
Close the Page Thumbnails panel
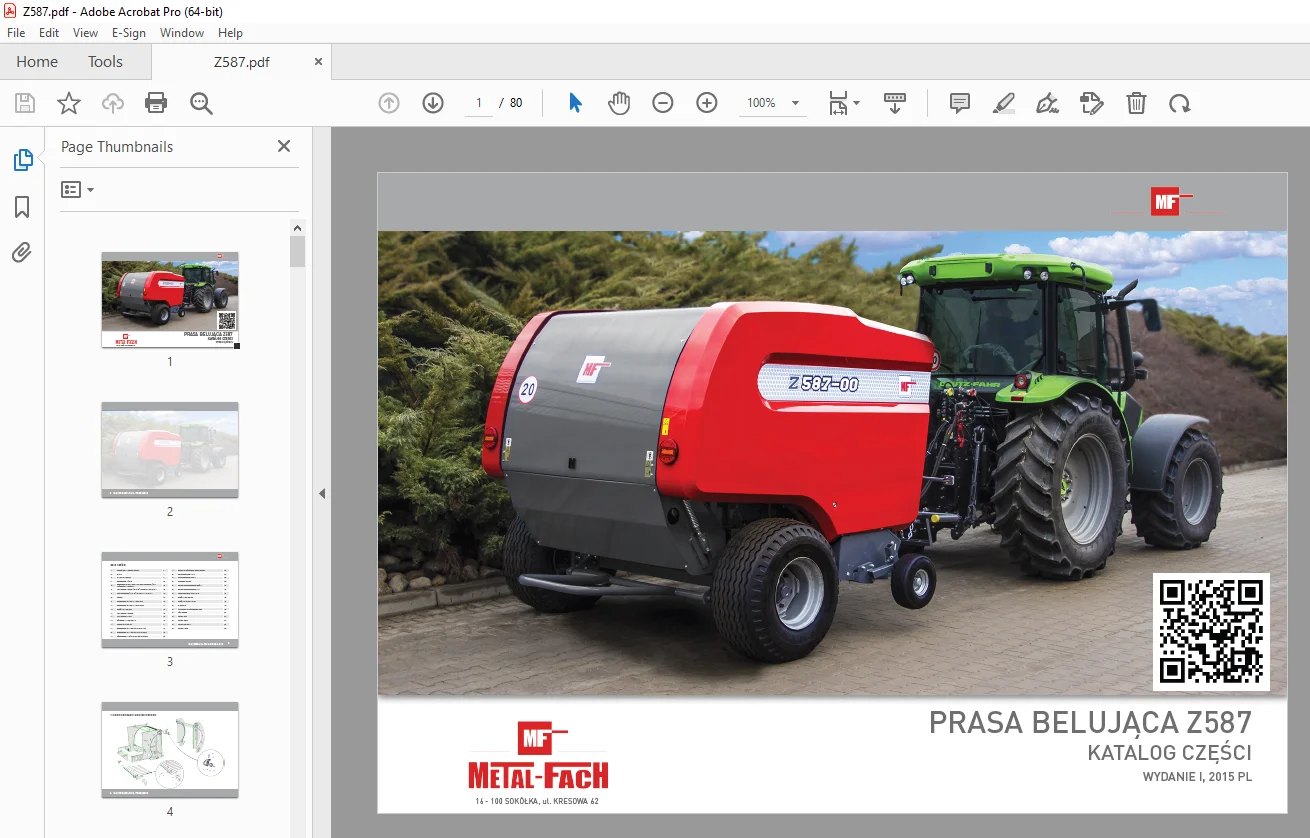point(284,146)
